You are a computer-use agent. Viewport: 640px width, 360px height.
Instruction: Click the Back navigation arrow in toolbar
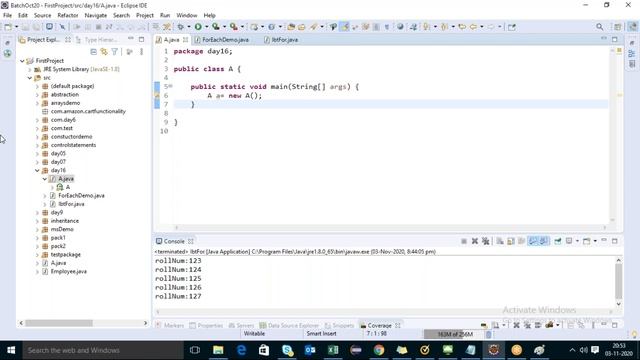pyautogui.click(x=473, y=27)
